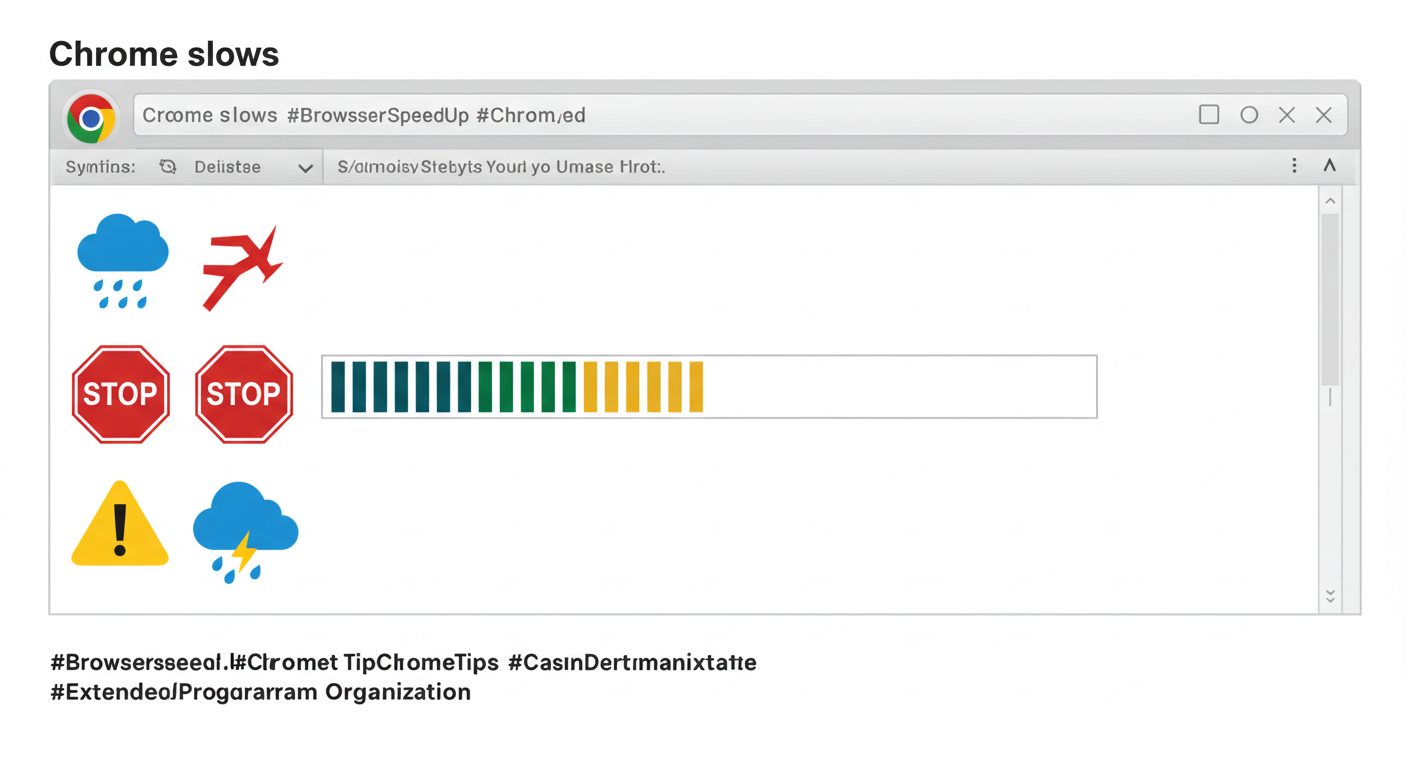The height and width of the screenshot is (768, 1408).
Task: Click the scrollbar up arrow
Action: (1330, 201)
